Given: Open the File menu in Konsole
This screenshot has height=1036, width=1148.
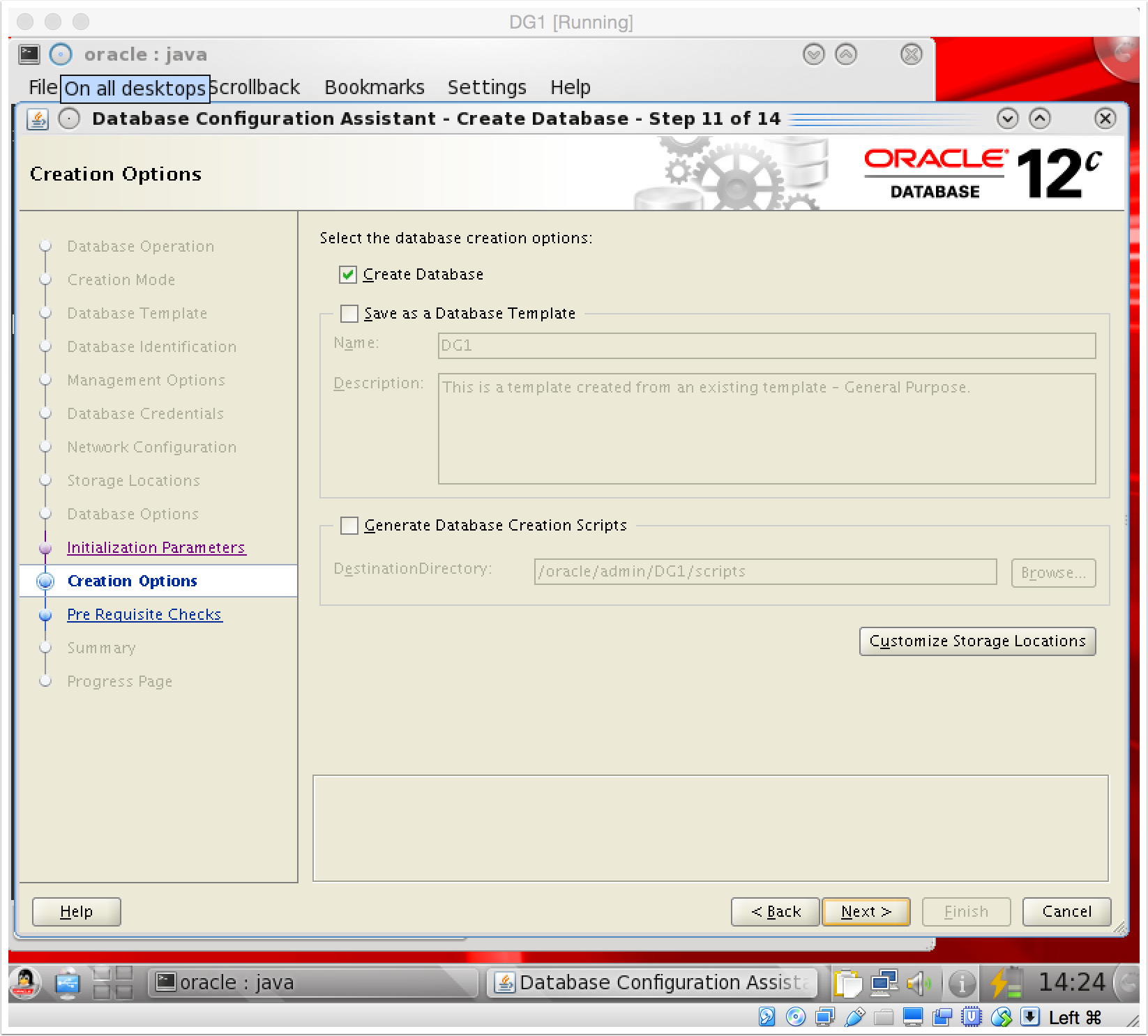Looking at the screenshot, I should tap(42, 87).
